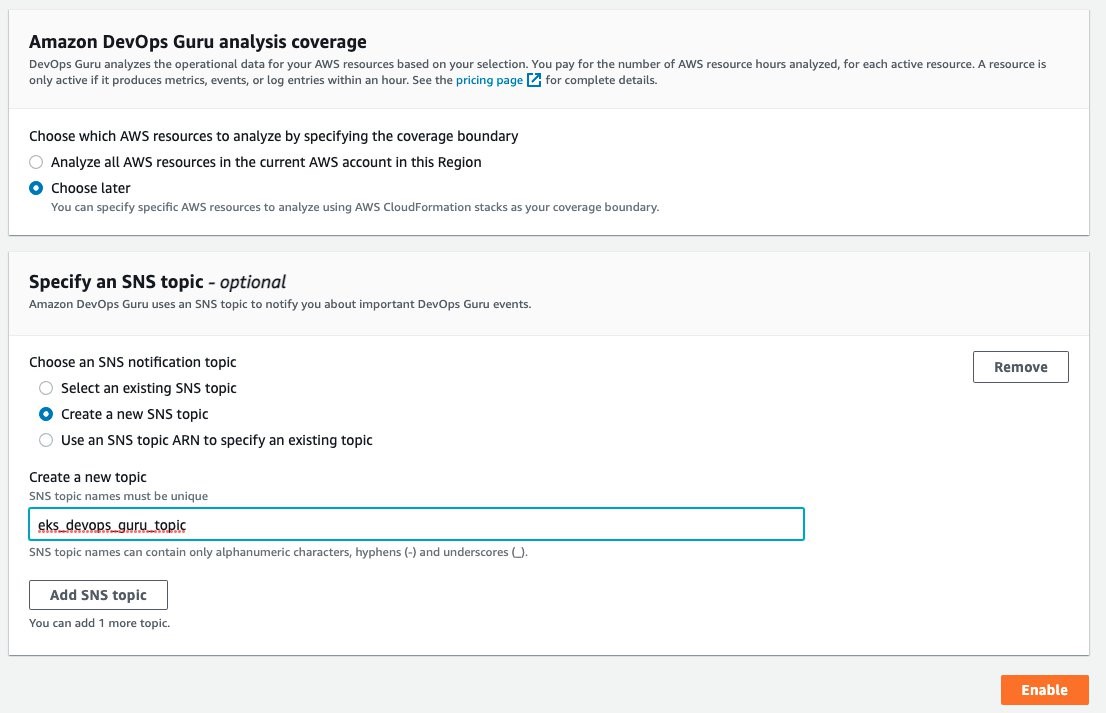Click the 'Create a new topic' label
Screen dimensions: 1106x713
pos(87,477)
